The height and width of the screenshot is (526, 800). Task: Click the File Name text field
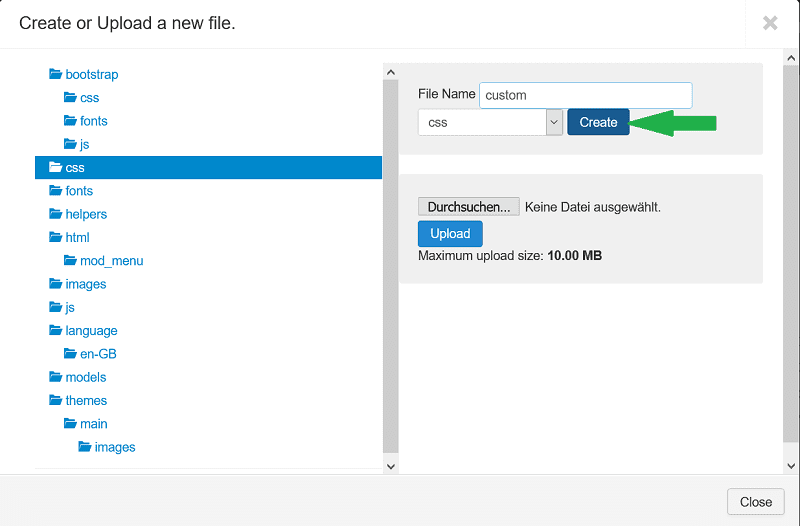[x=585, y=95]
